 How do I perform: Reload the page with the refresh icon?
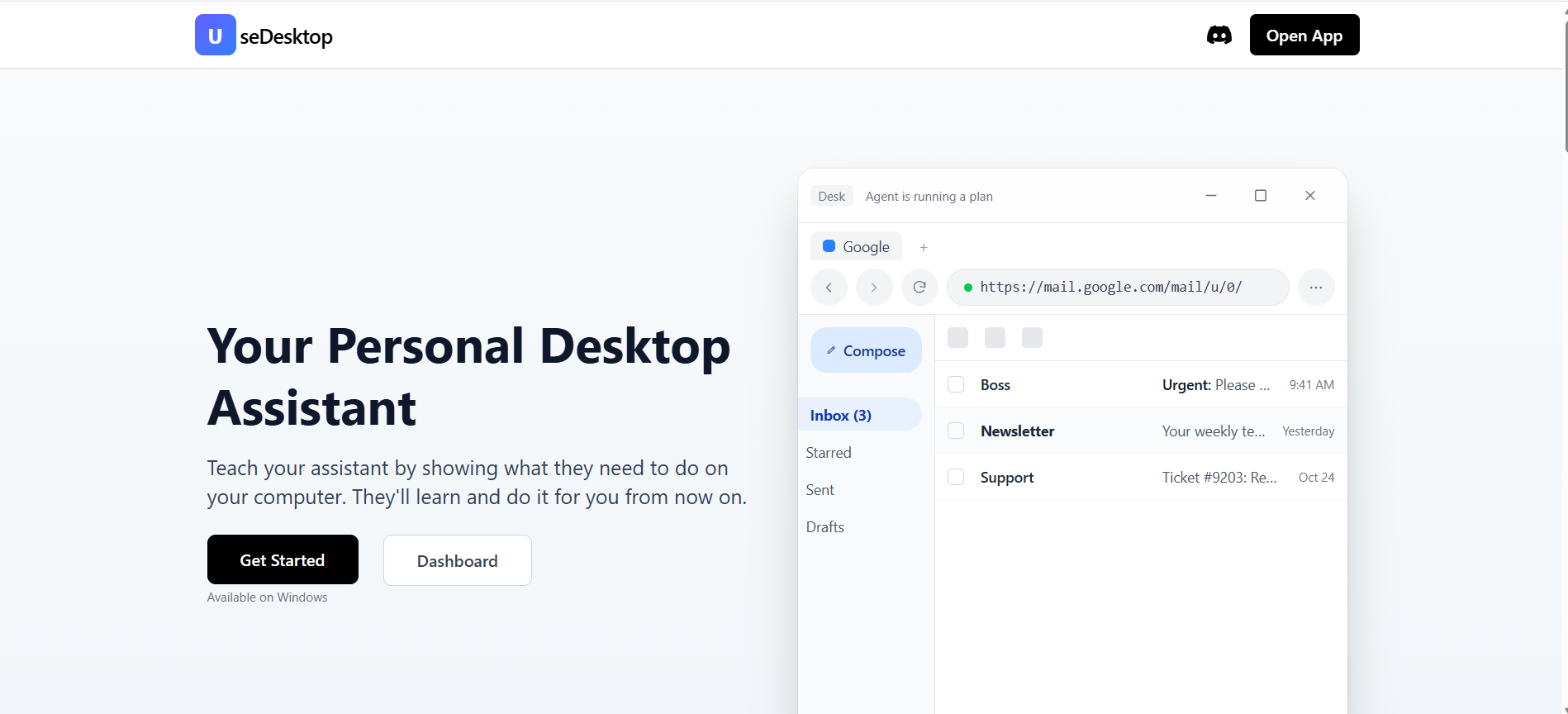tap(919, 288)
